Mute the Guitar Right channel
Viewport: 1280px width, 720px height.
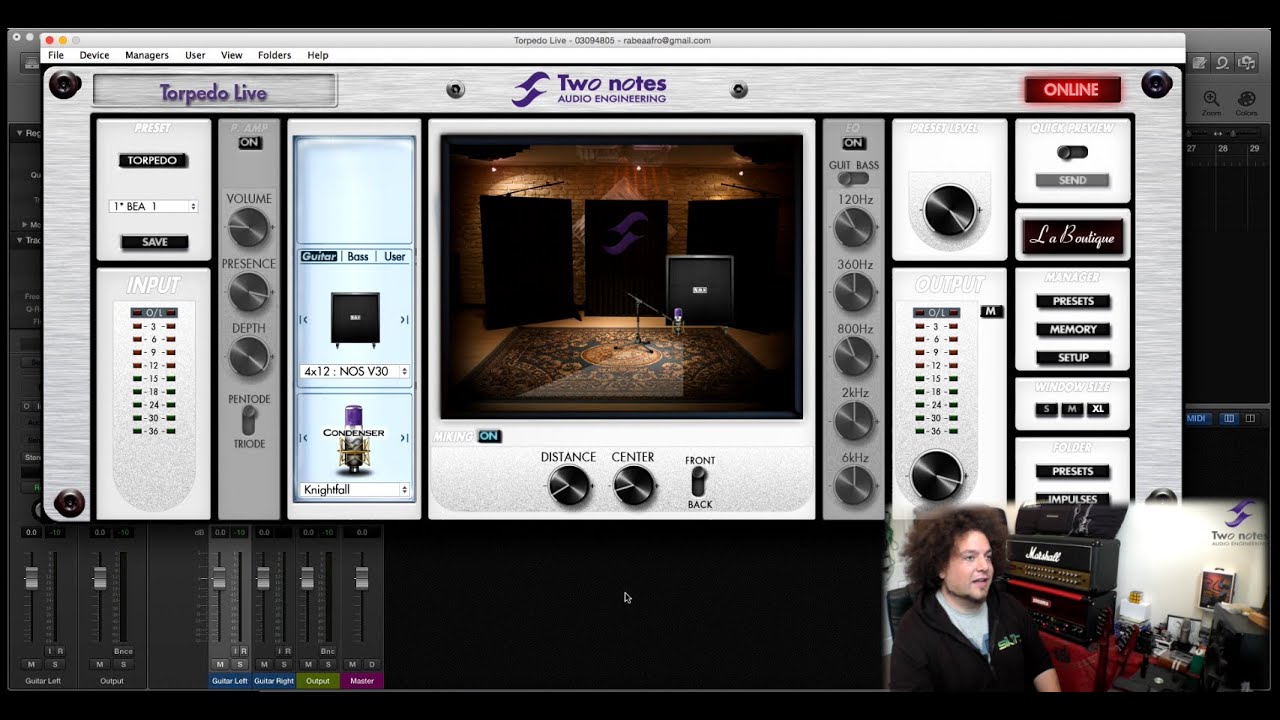coord(264,664)
